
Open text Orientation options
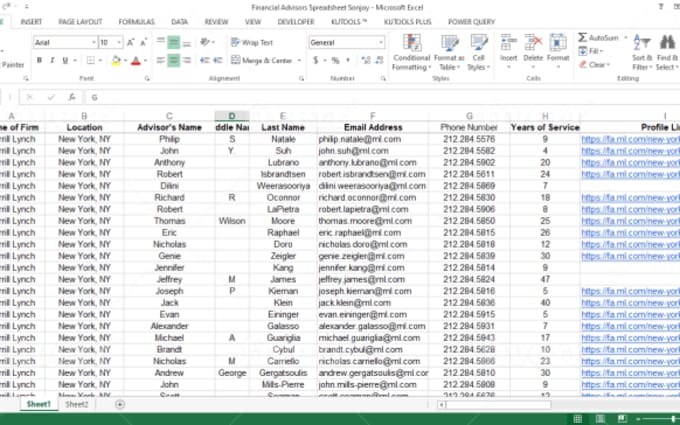tap(207, 42)
